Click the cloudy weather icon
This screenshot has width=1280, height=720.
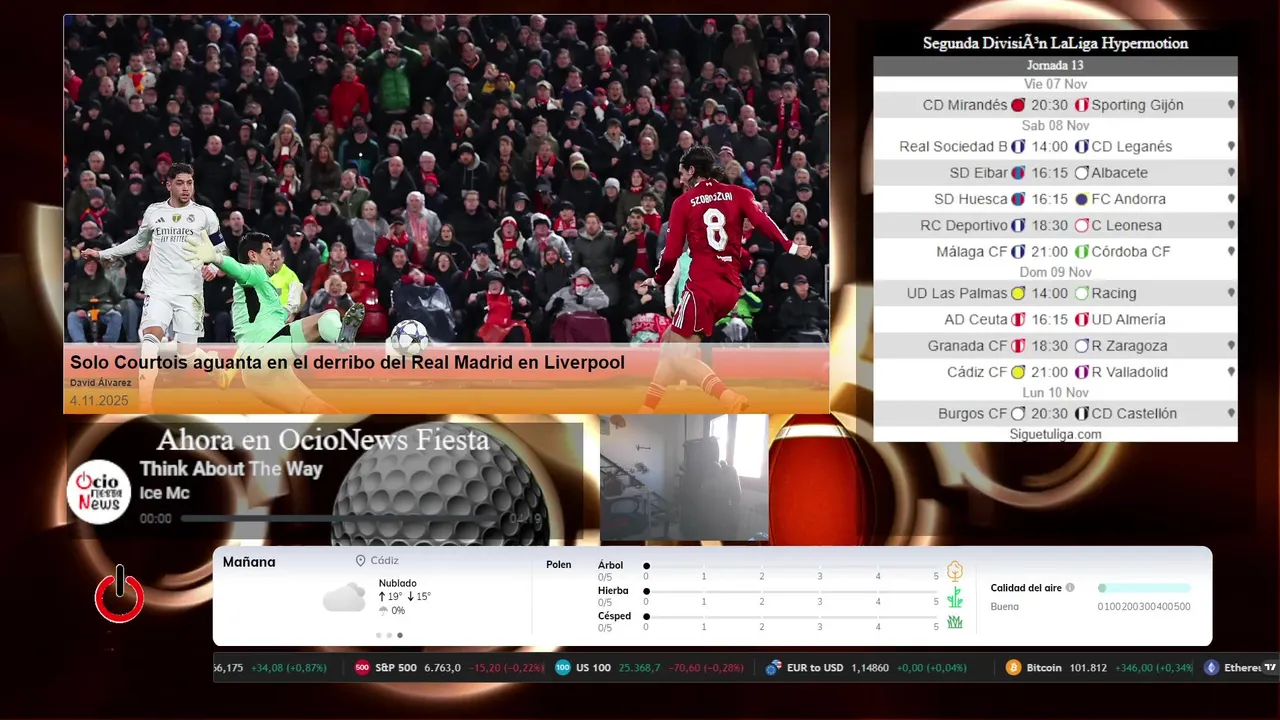344,597
